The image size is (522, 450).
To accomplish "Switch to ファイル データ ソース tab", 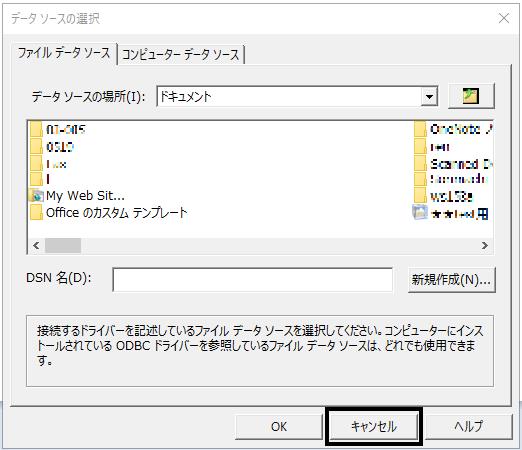I will pyautogui.click(x=64, y=53).
